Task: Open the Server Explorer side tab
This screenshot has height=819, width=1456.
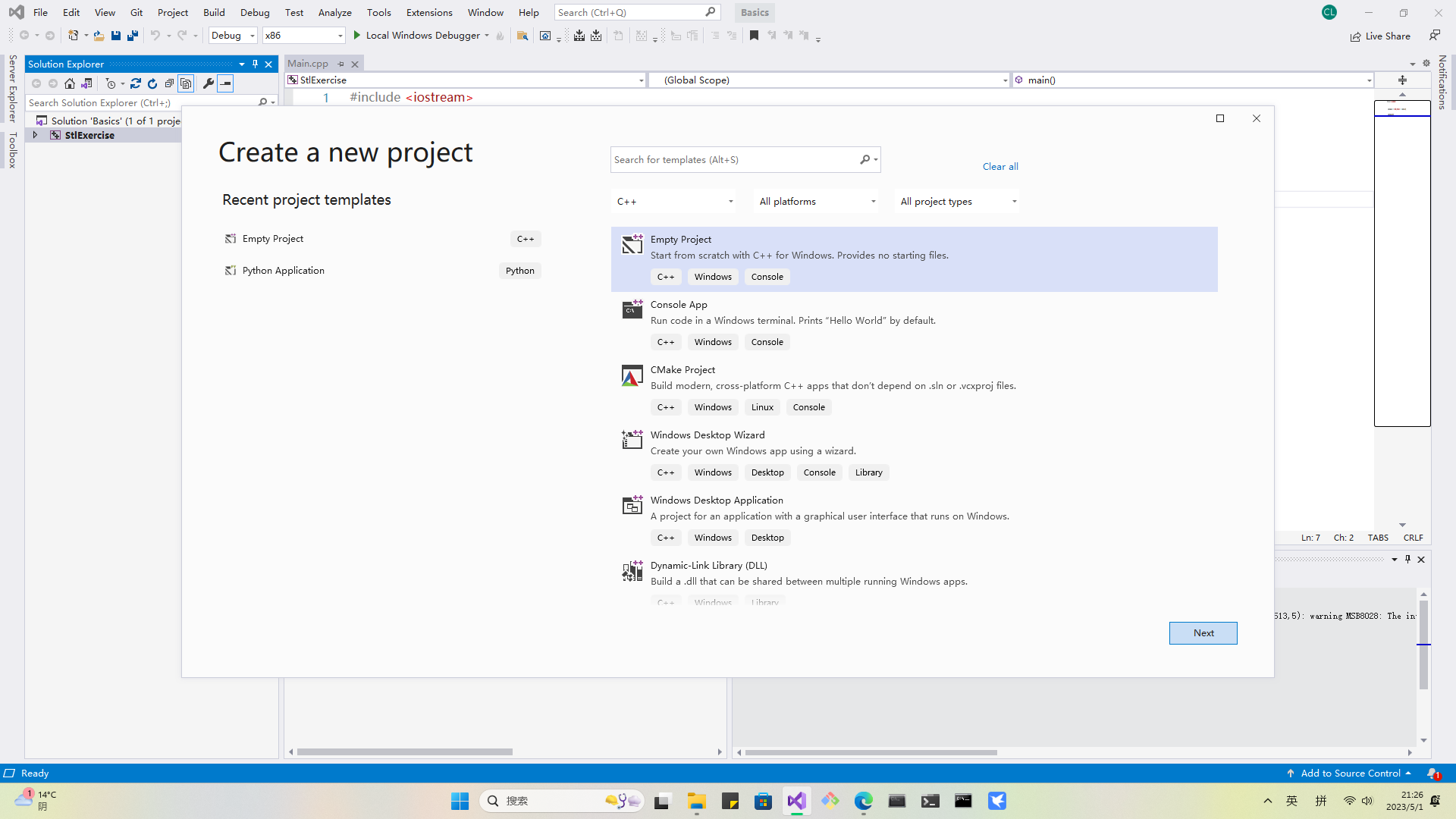Action: [x=13, y=88]
